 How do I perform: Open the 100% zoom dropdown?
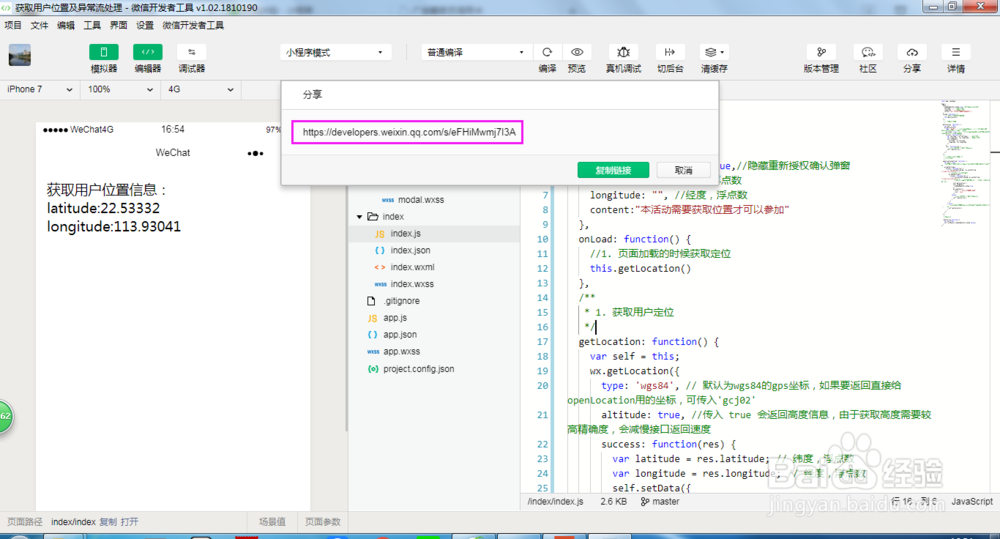120,89
